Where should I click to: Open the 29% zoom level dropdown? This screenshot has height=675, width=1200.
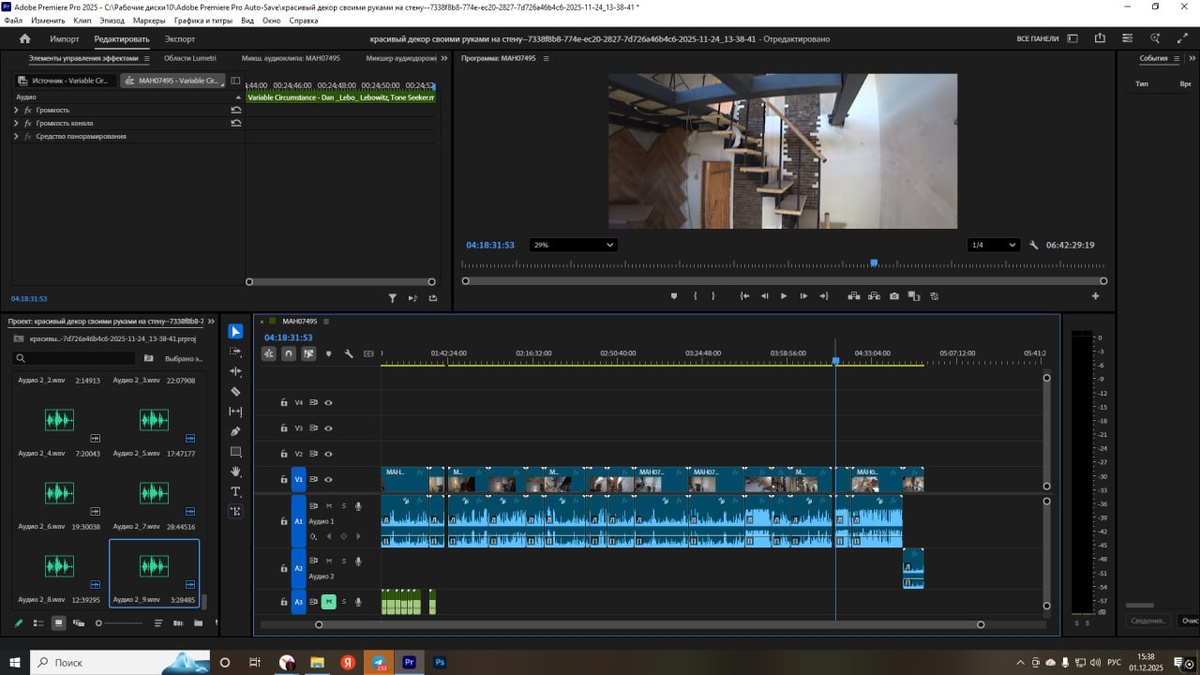573,245
